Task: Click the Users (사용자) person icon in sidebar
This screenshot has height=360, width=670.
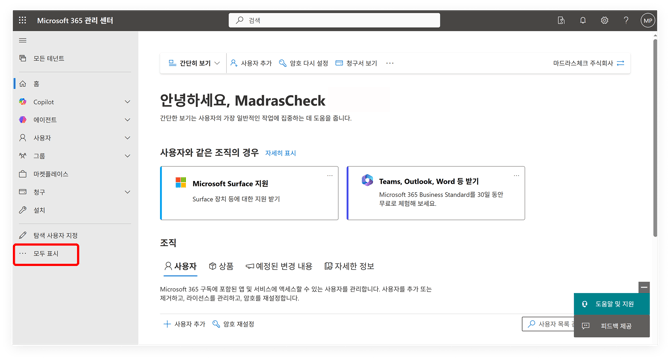Action: (x=23, y=138)
